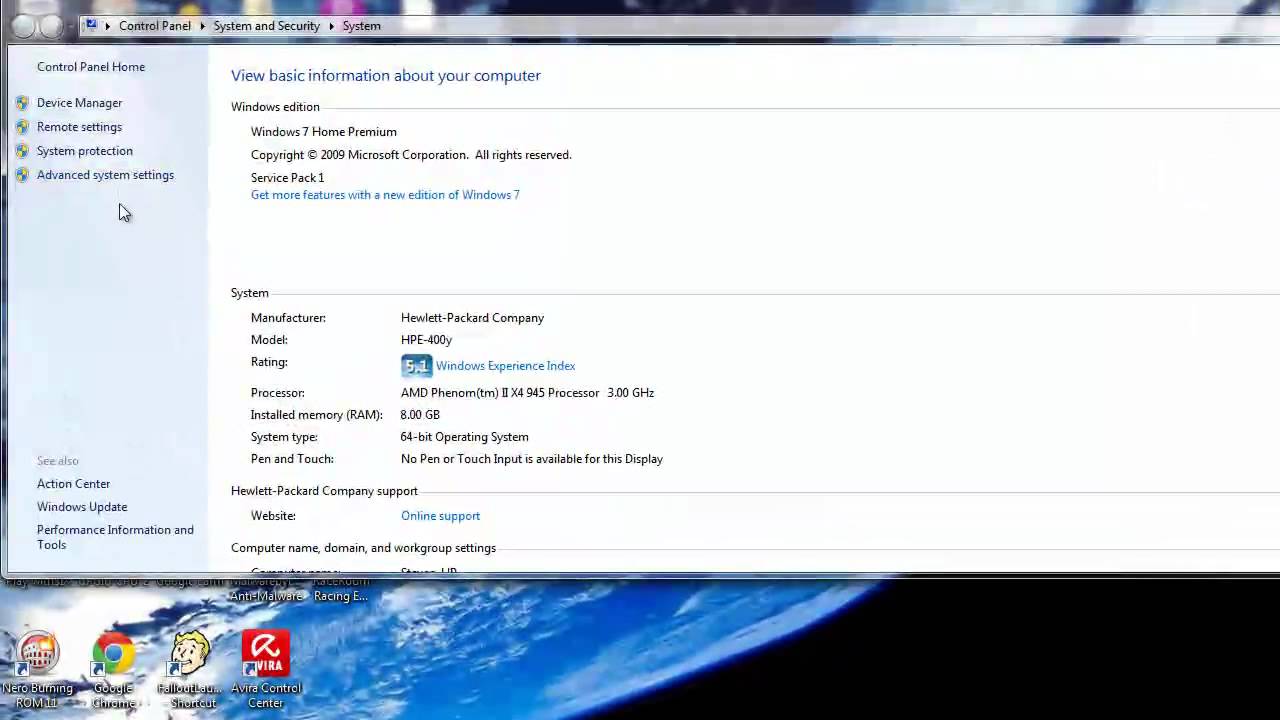The width and height of the screenshot is (1280, 720).
Task: Click the shield icon beside Remote settings
Action: tap(22, 127)
